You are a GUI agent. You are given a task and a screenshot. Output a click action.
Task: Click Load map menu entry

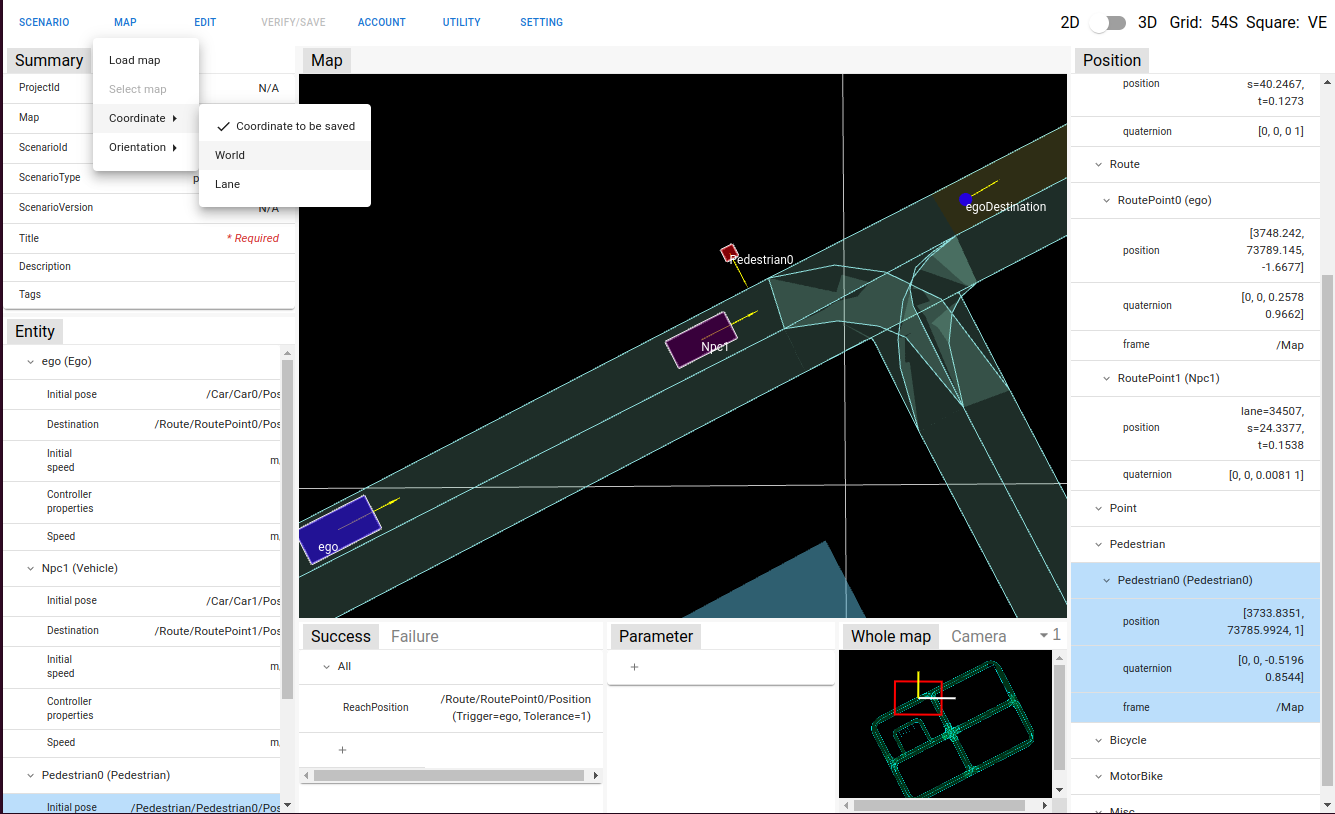(x=135, y=60)
